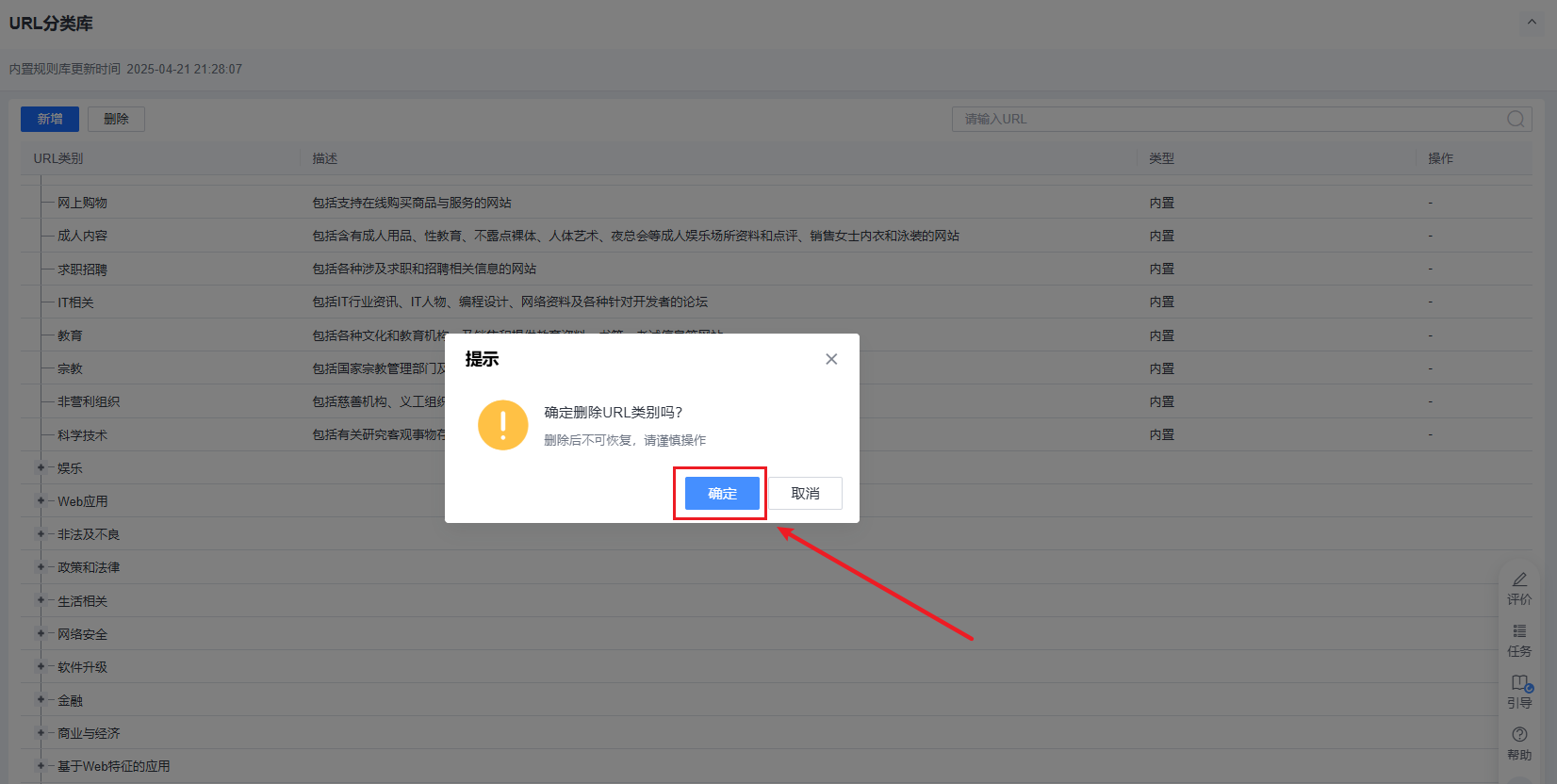Expand the Web应用 category
Viewport: 1557px width, 784px height.
pos(41,500)
